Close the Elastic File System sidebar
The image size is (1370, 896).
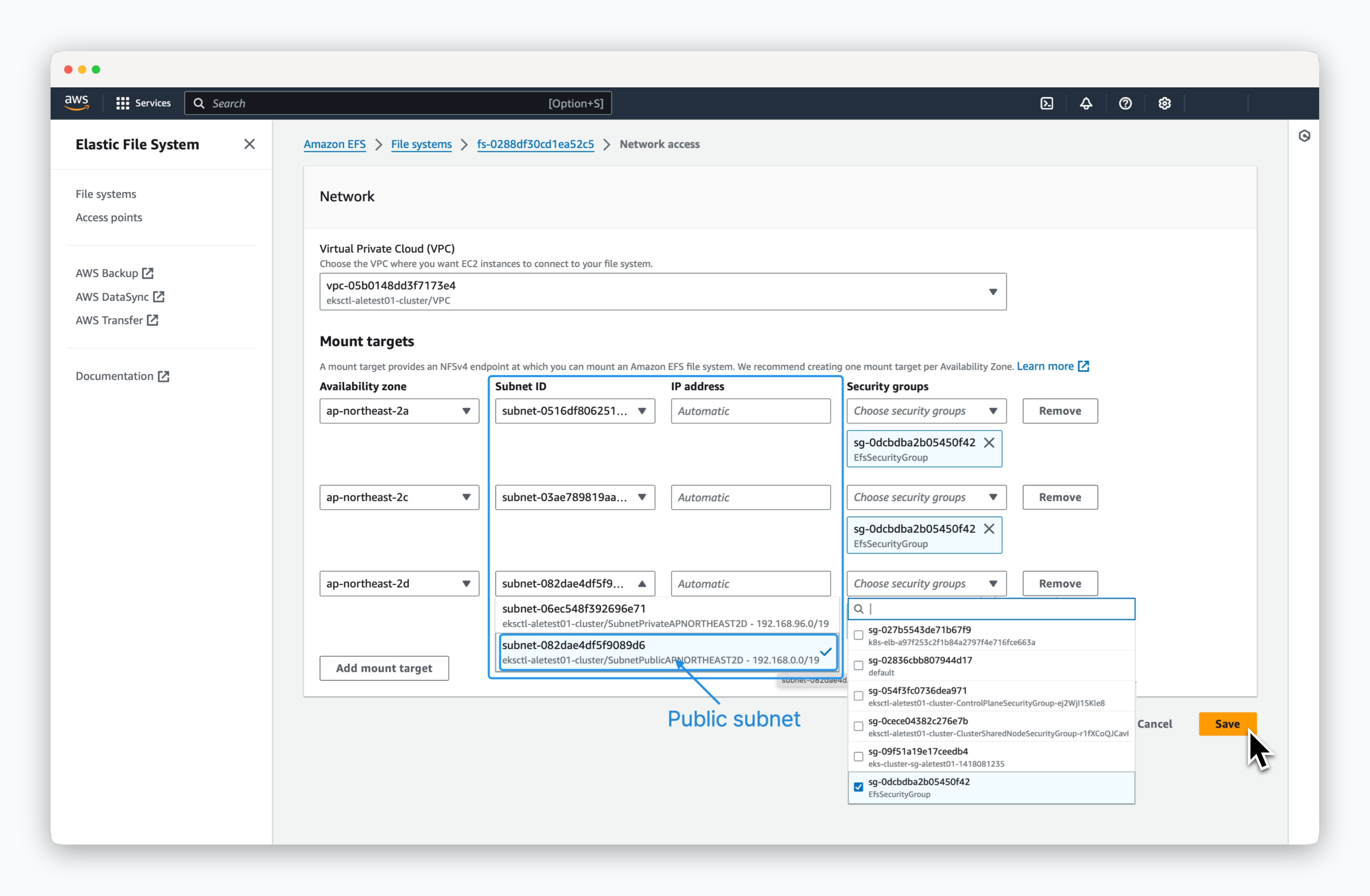click(249, 144)
